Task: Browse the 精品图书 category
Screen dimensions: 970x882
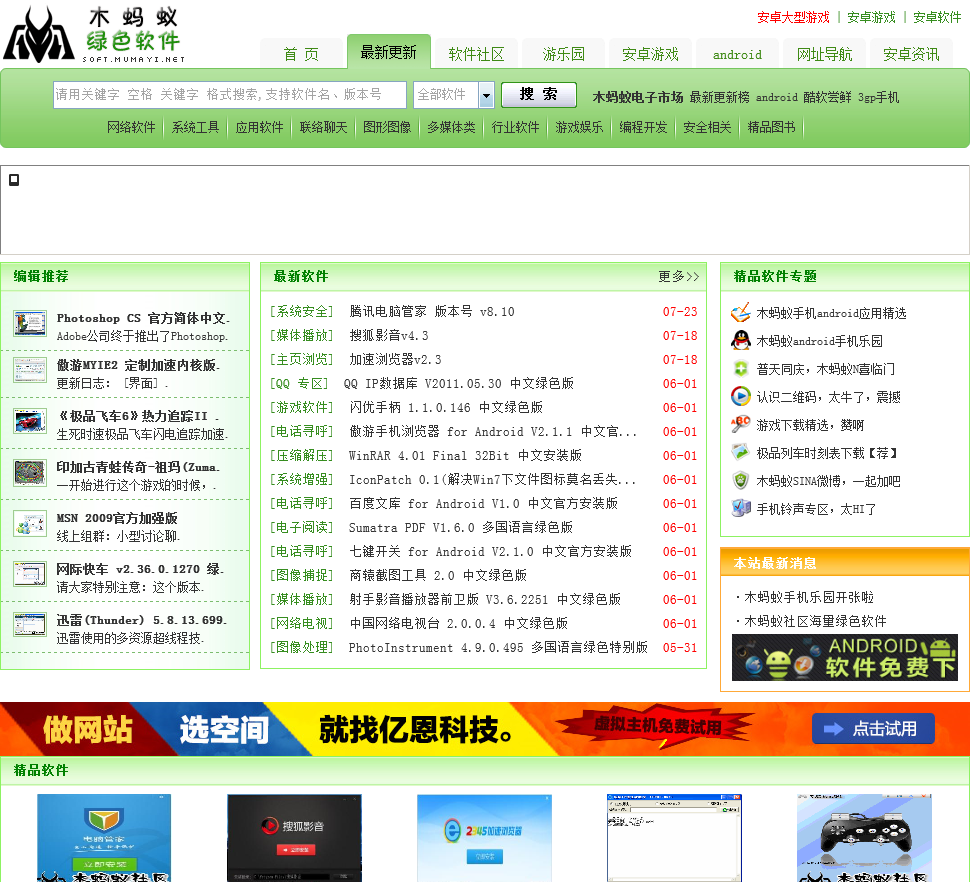Action: tap(771, 127)
